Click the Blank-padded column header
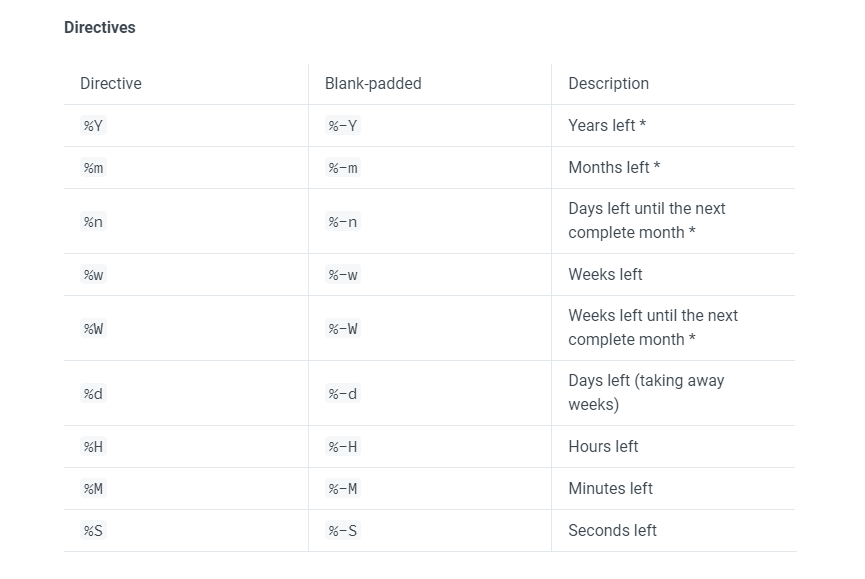Image resolution: width=865 pixels, height=579 pixels. click(x=373, y=83)
